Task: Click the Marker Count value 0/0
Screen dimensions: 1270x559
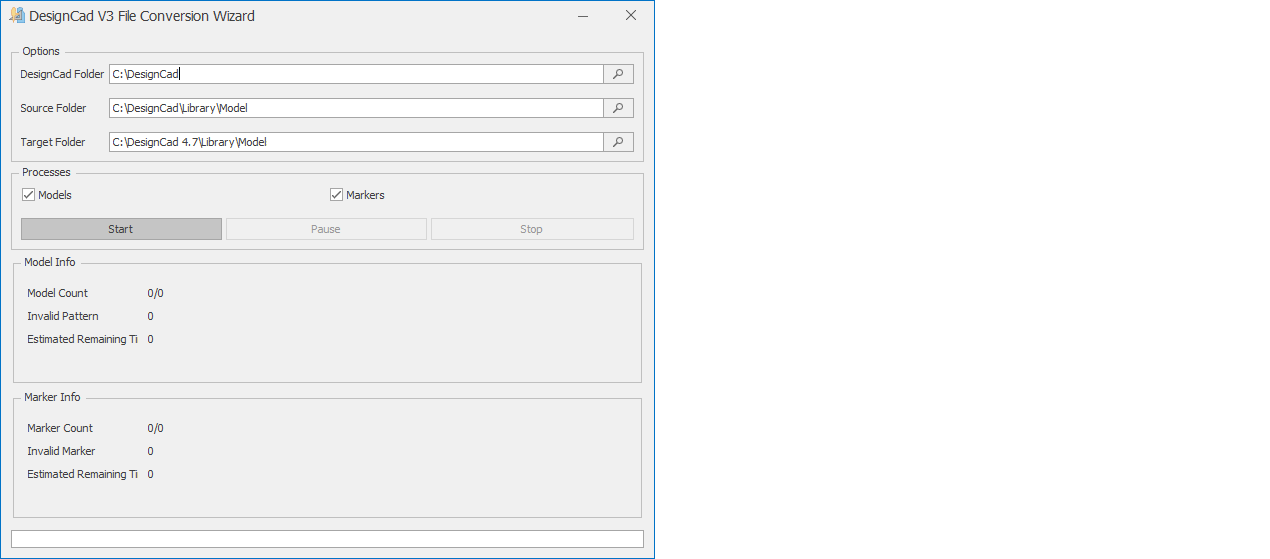Action: (x=155, y=428)
